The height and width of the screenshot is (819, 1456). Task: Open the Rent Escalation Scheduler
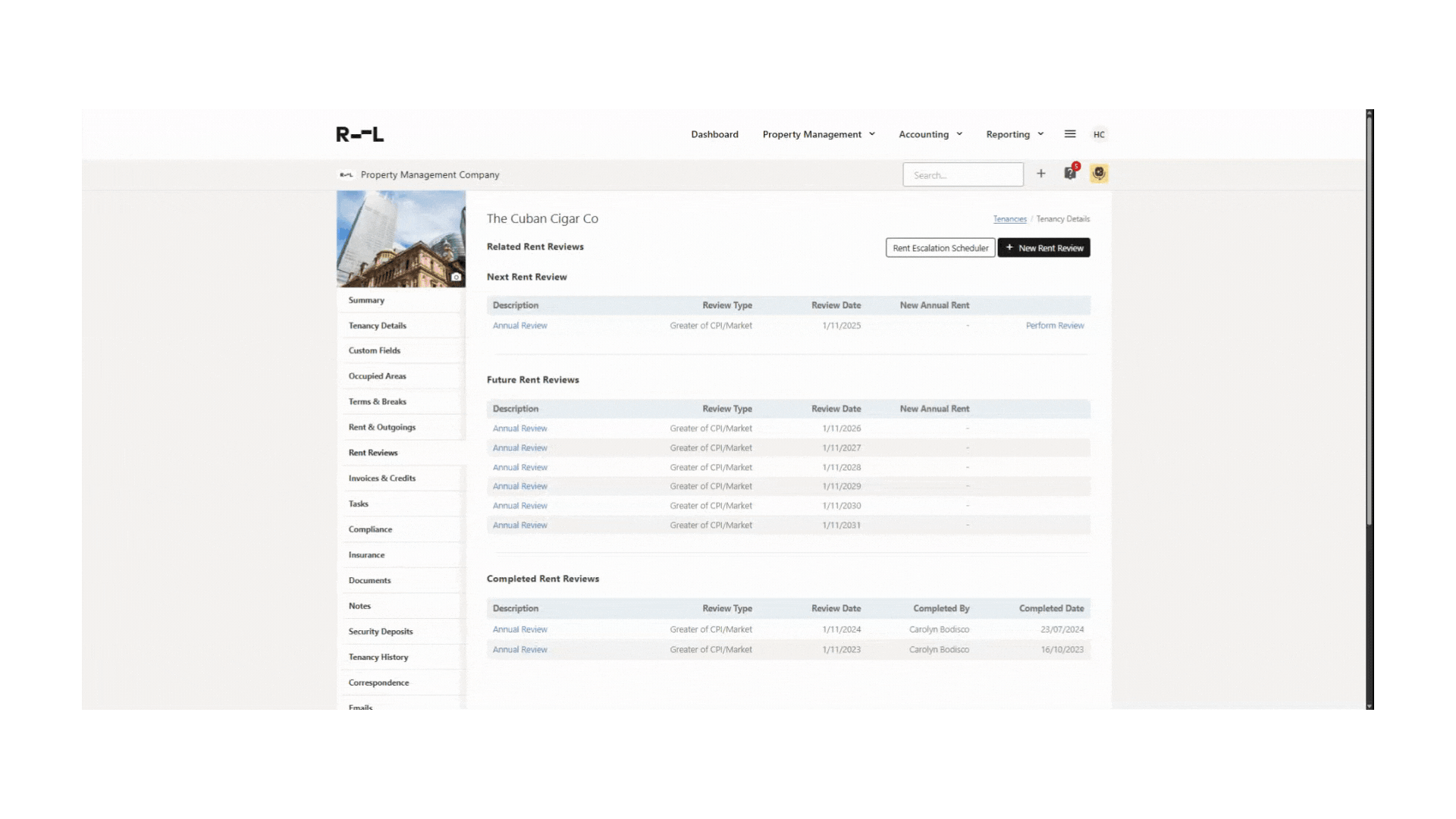[x=940, y=248]
